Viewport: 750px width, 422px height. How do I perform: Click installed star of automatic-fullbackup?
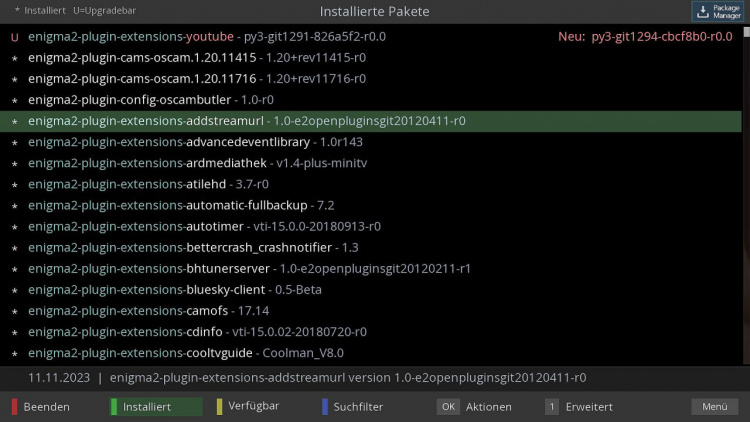(x=15, y=206)
